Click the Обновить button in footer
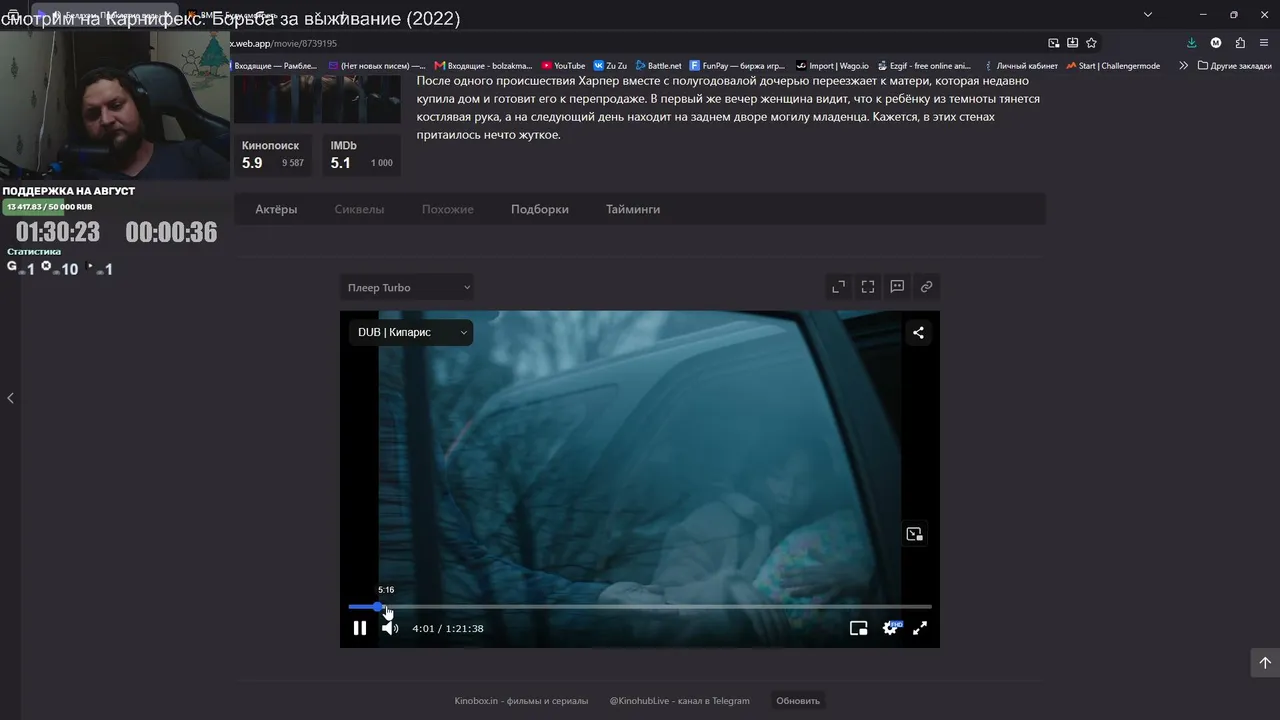Viewport: 1280px width, 720px height. click(x=798, y=701)
